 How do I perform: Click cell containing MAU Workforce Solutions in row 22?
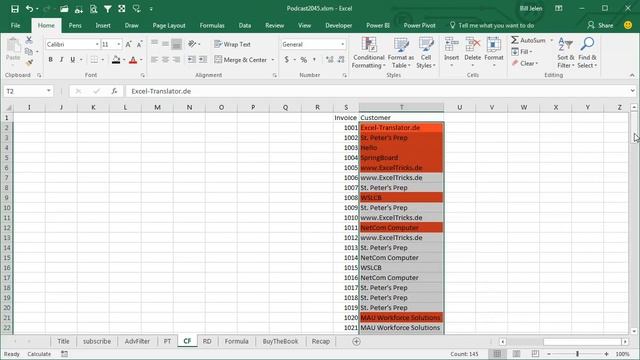(x=402, y=328)
